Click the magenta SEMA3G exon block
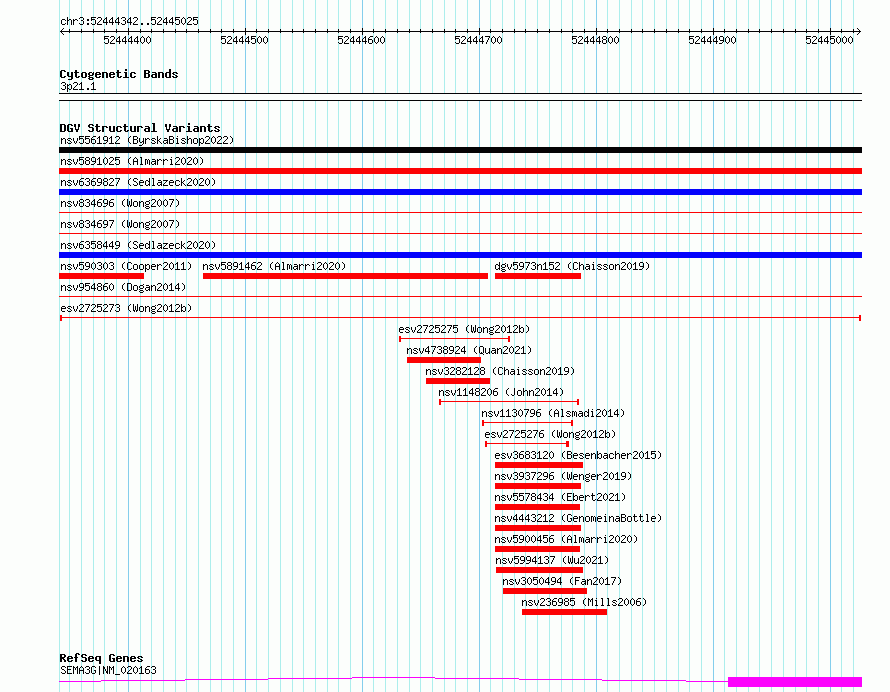Viewport: 890px width, 692px height. click(795, 682)
